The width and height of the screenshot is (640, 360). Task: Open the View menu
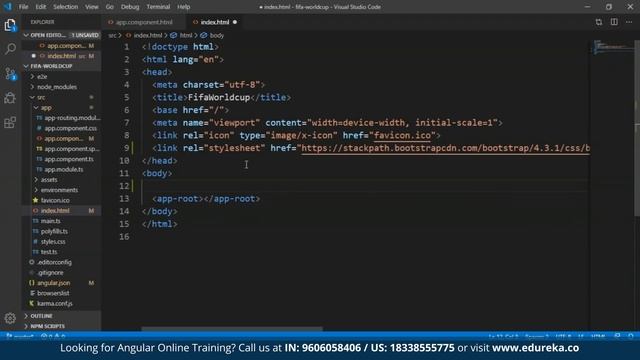pos(91,7)
